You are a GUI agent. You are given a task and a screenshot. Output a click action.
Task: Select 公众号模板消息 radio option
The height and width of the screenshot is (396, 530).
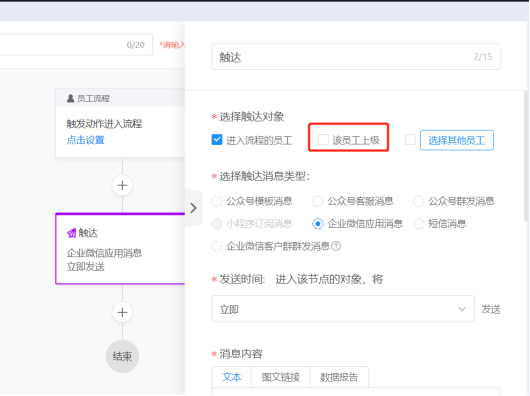click(x=217, y=201)
